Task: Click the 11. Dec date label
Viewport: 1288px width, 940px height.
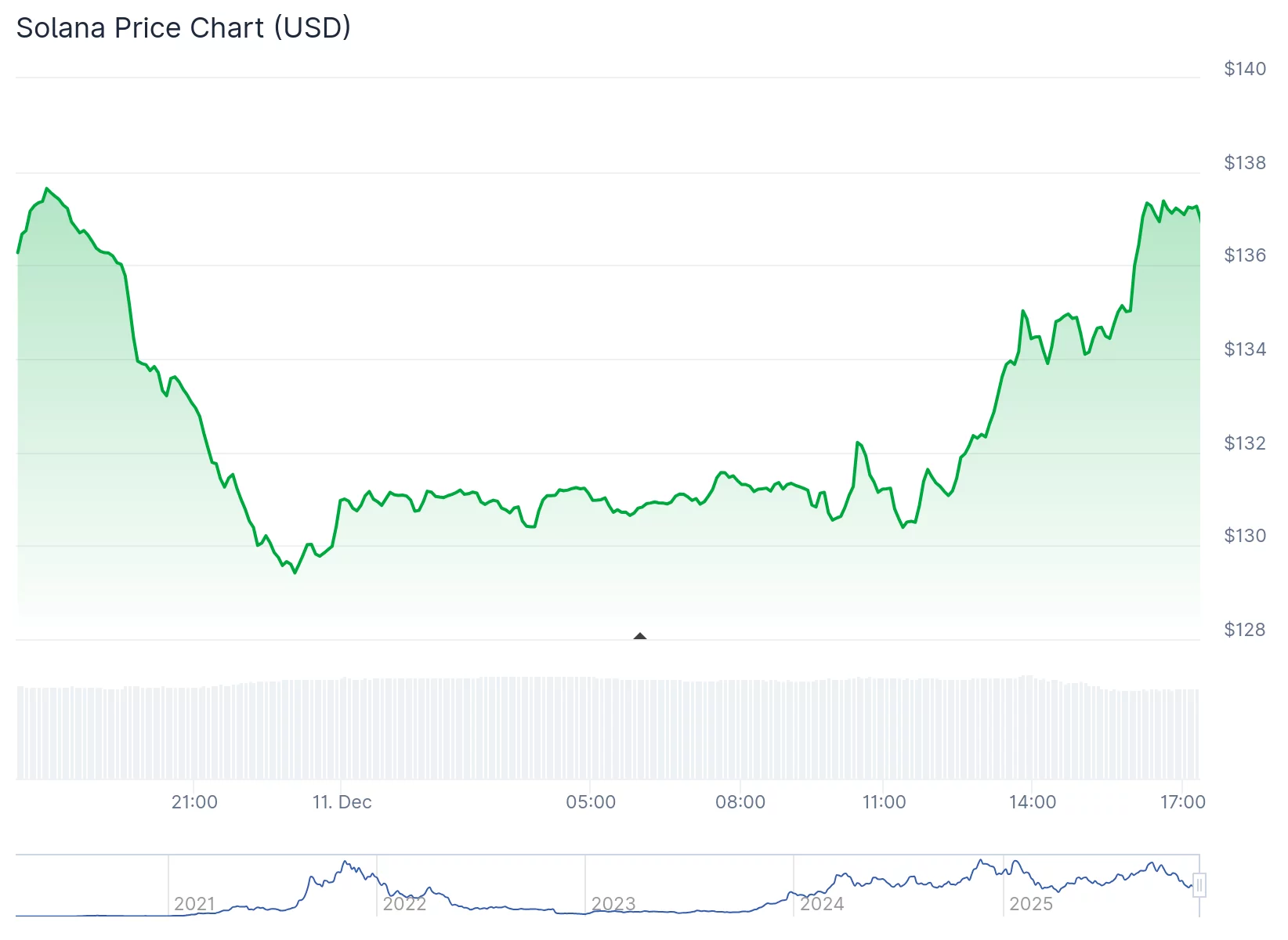Action: click(342, 802)
